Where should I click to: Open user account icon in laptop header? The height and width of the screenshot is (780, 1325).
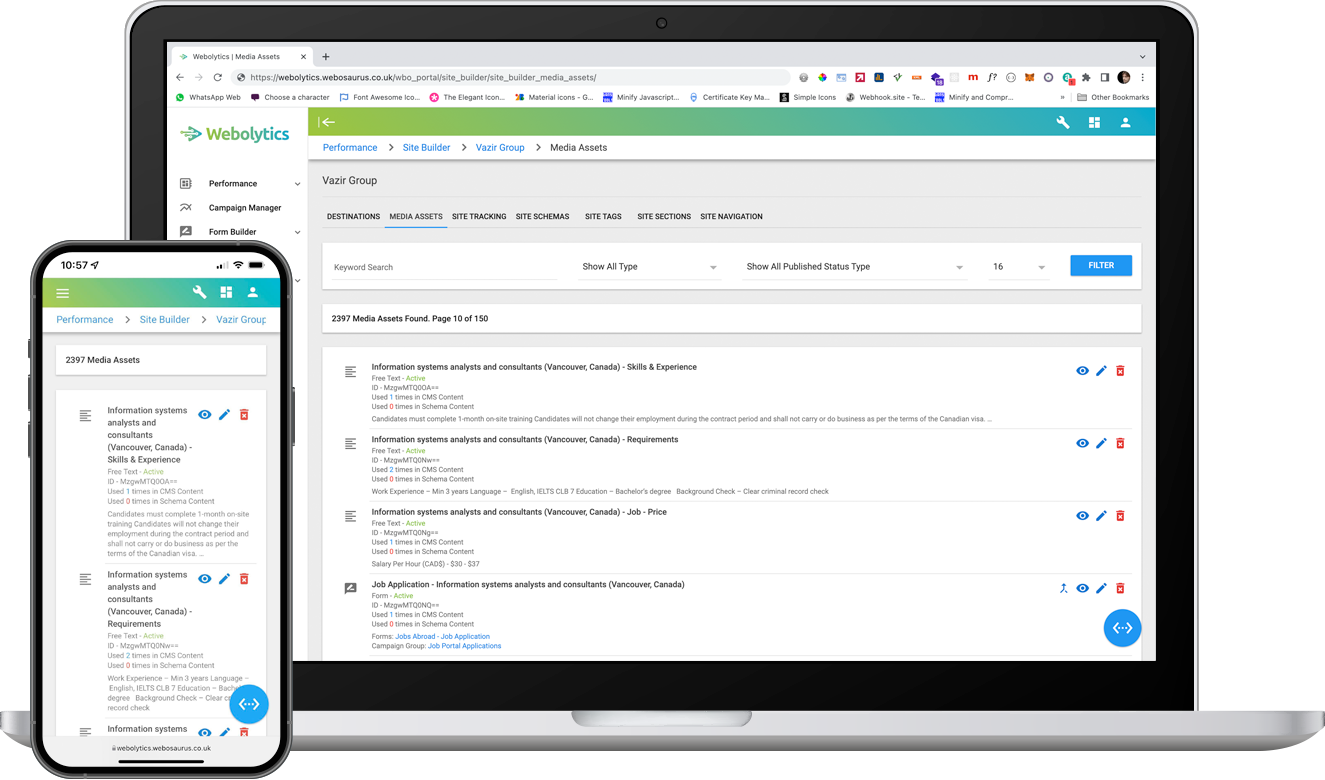click(1125, 122)
